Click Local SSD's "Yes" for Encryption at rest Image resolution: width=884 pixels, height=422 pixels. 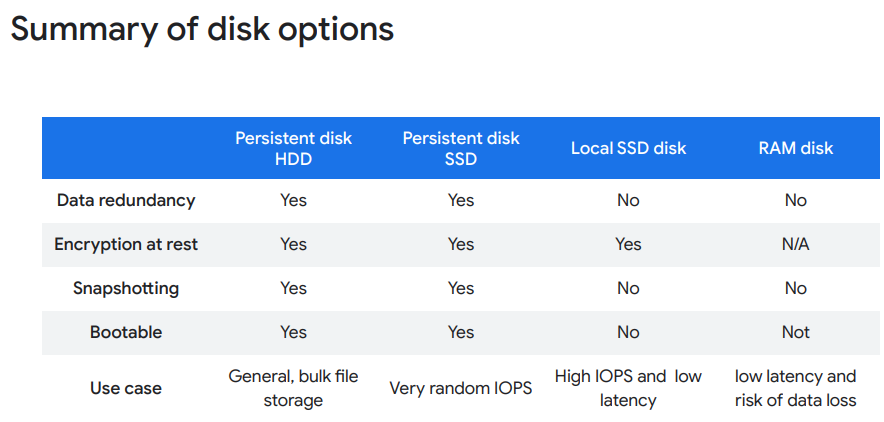pyautogui.click(x=628, y=244)
